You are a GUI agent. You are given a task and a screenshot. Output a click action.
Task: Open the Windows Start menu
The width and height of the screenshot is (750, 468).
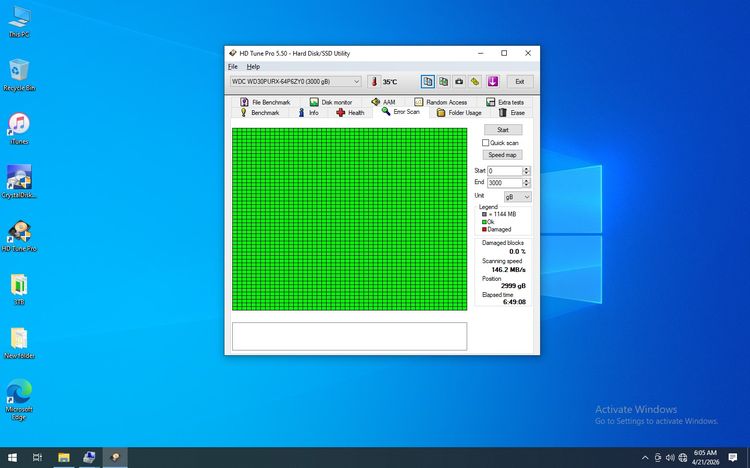point(12,457)
